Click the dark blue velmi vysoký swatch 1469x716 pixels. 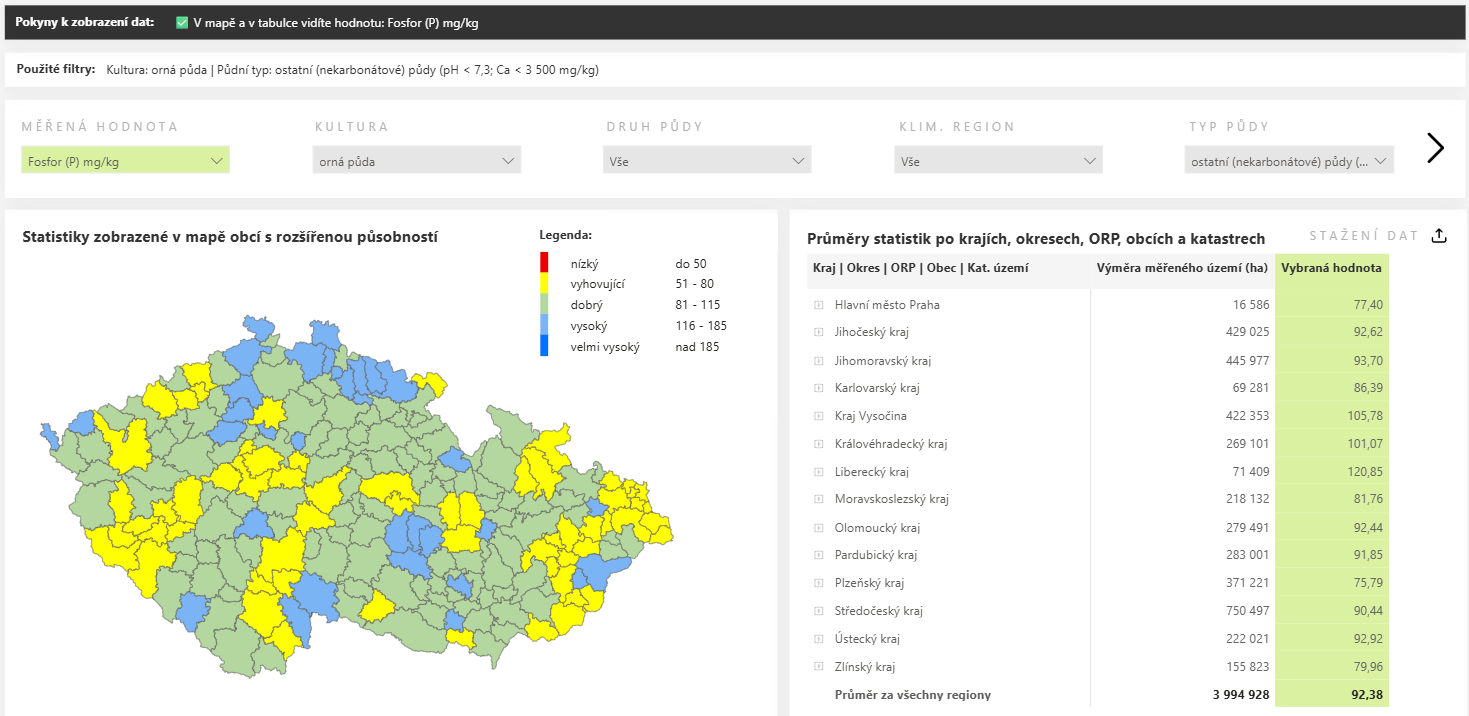(544, 347)
